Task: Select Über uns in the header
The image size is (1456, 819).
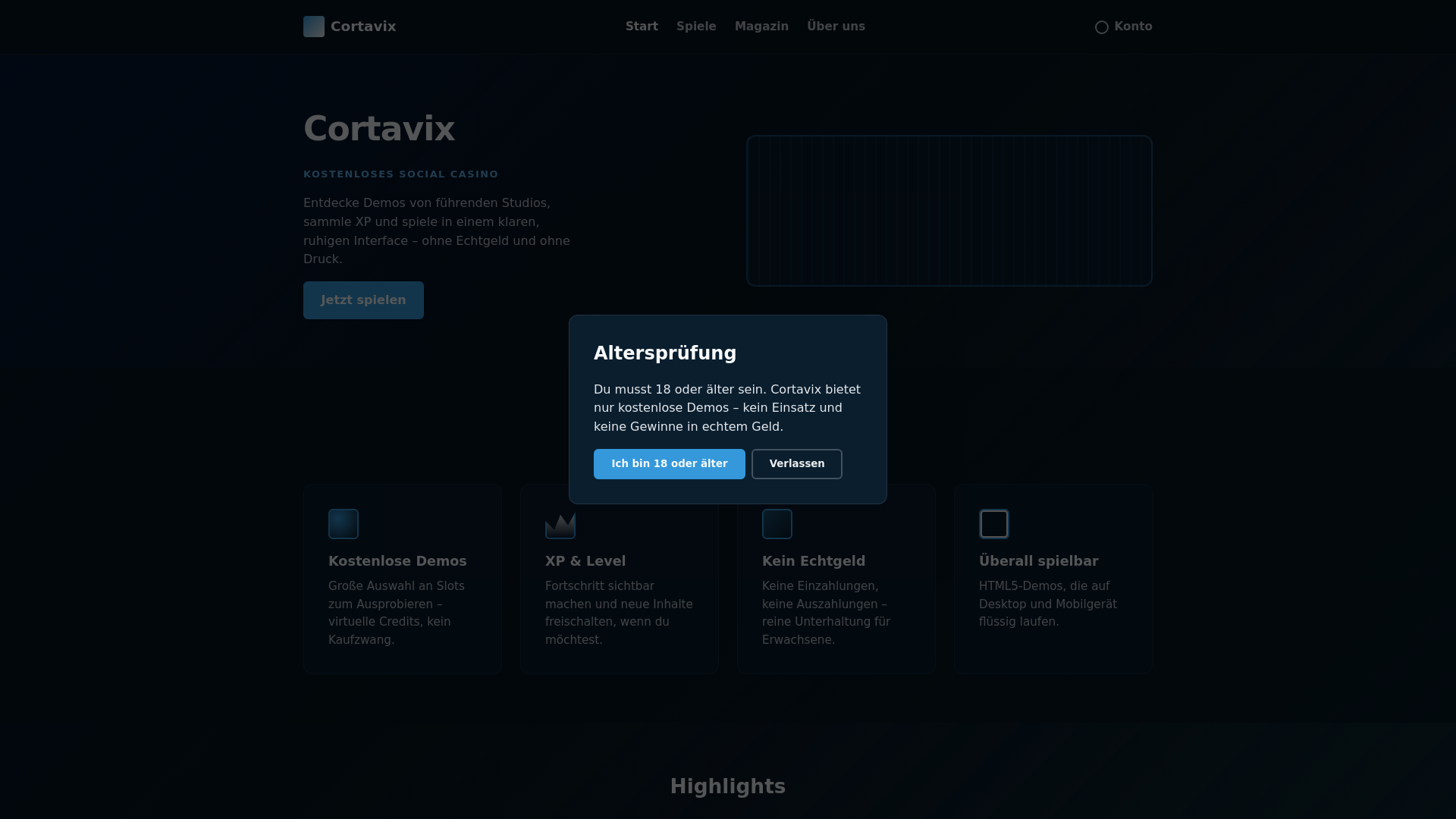Action: 836,27
